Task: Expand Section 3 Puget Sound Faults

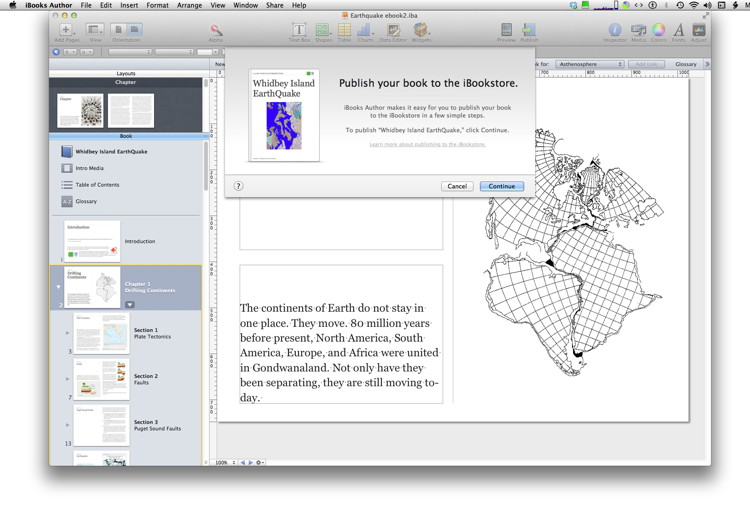Action: coord(67,425)
